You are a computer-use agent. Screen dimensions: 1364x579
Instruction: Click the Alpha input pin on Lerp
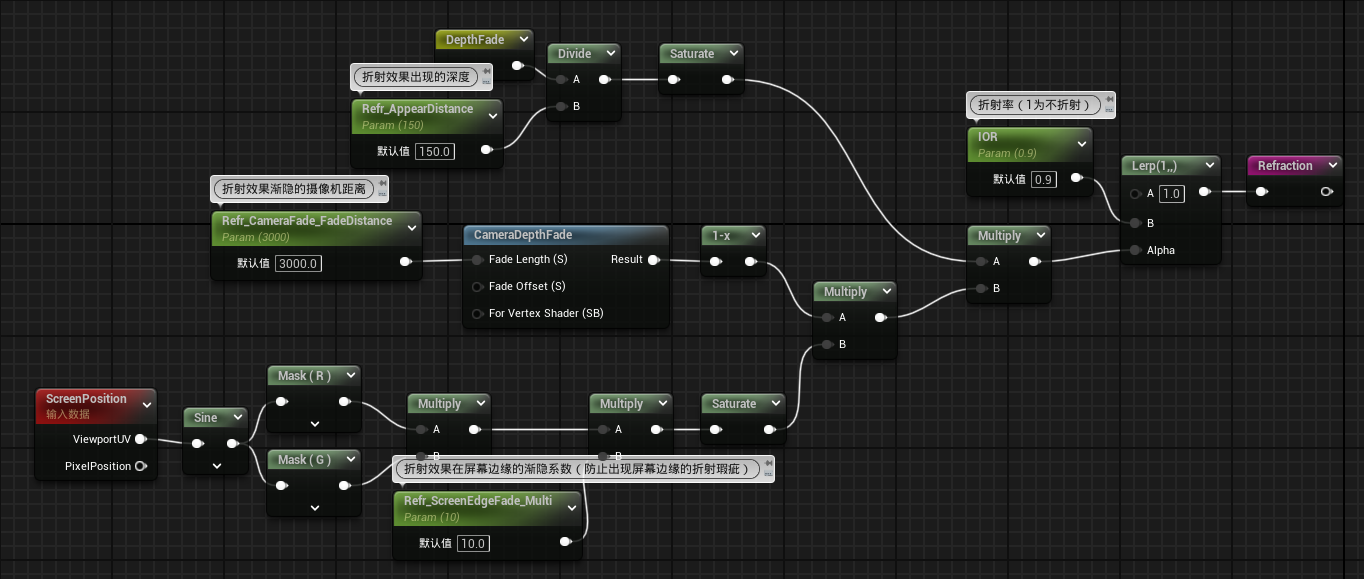tap(1135, 251)
